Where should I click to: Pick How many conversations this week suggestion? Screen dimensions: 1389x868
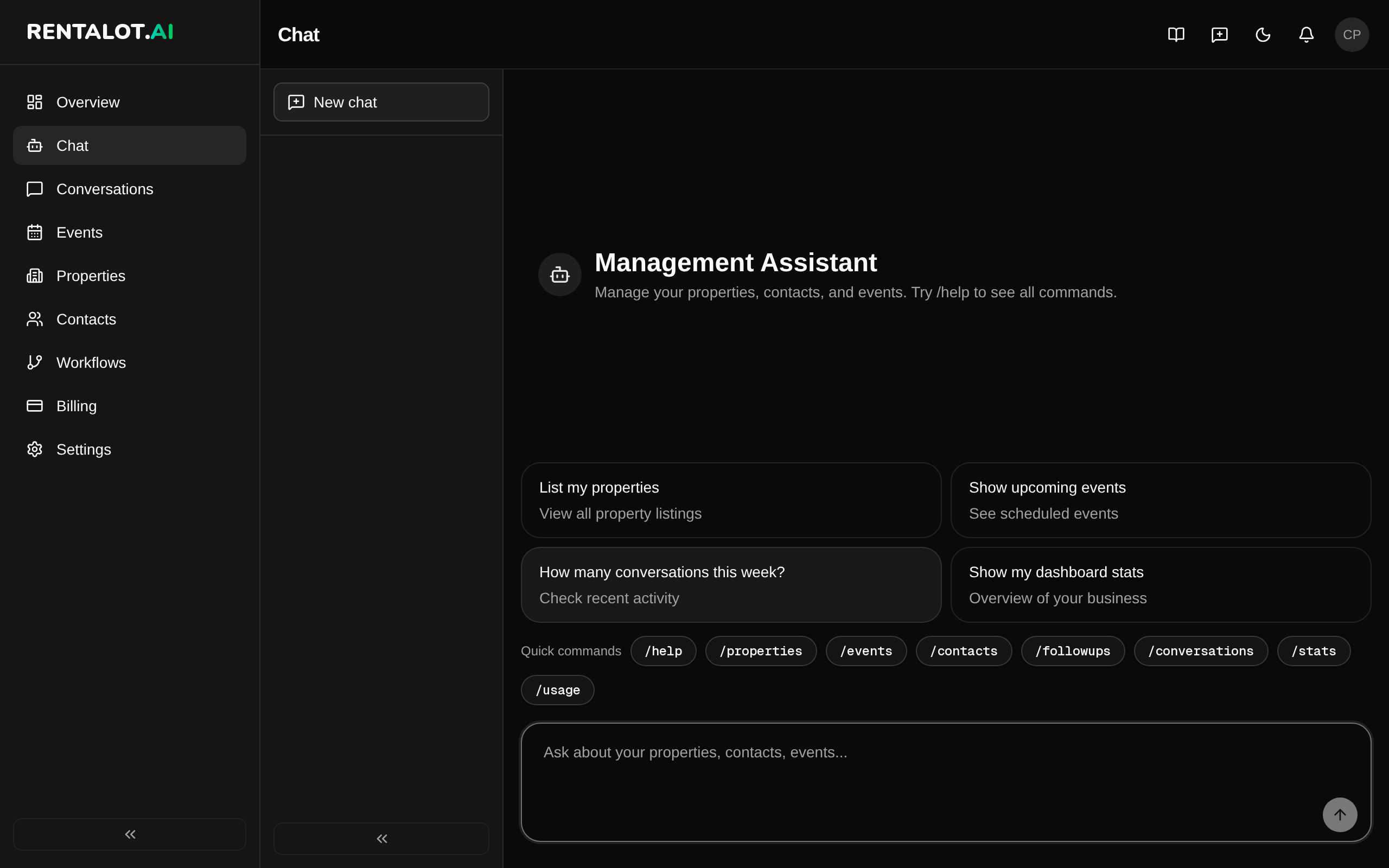point(731,585)
